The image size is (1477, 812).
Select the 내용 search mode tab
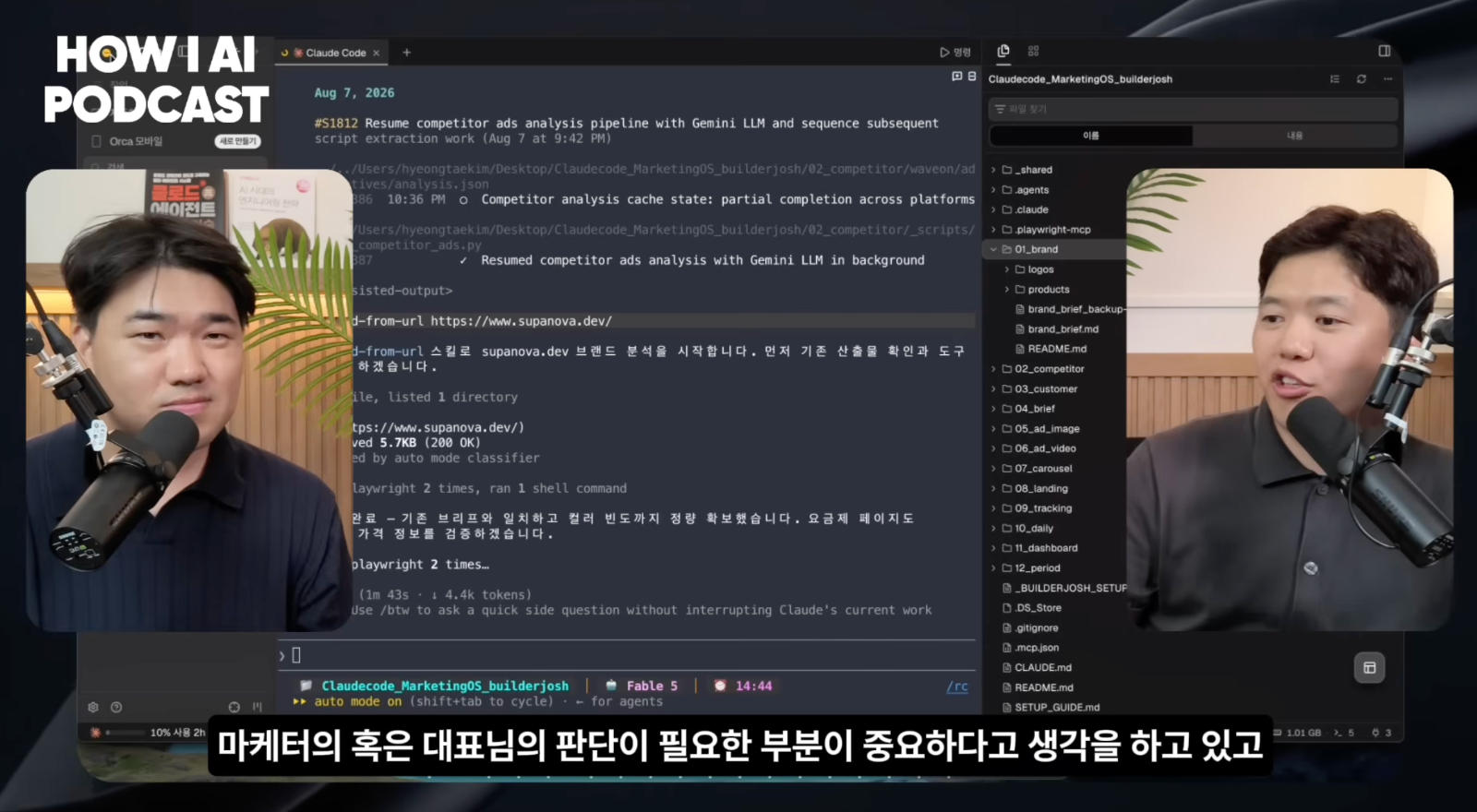tap(1294, 136)
